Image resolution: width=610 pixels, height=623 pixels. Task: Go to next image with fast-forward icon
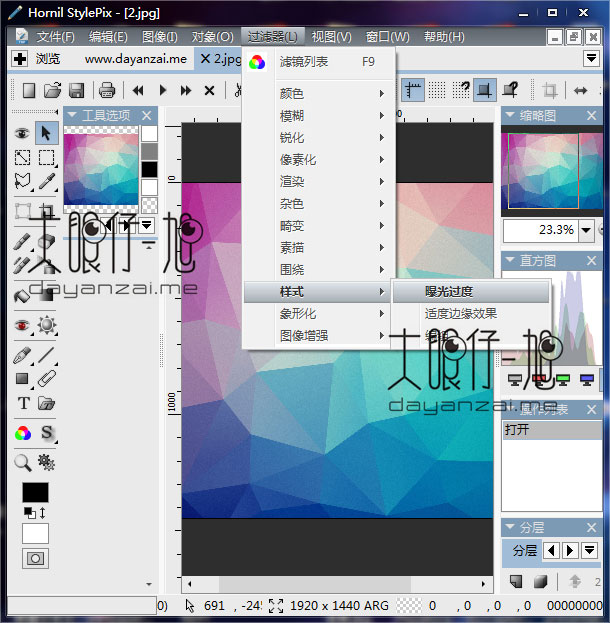pos(186,91)
